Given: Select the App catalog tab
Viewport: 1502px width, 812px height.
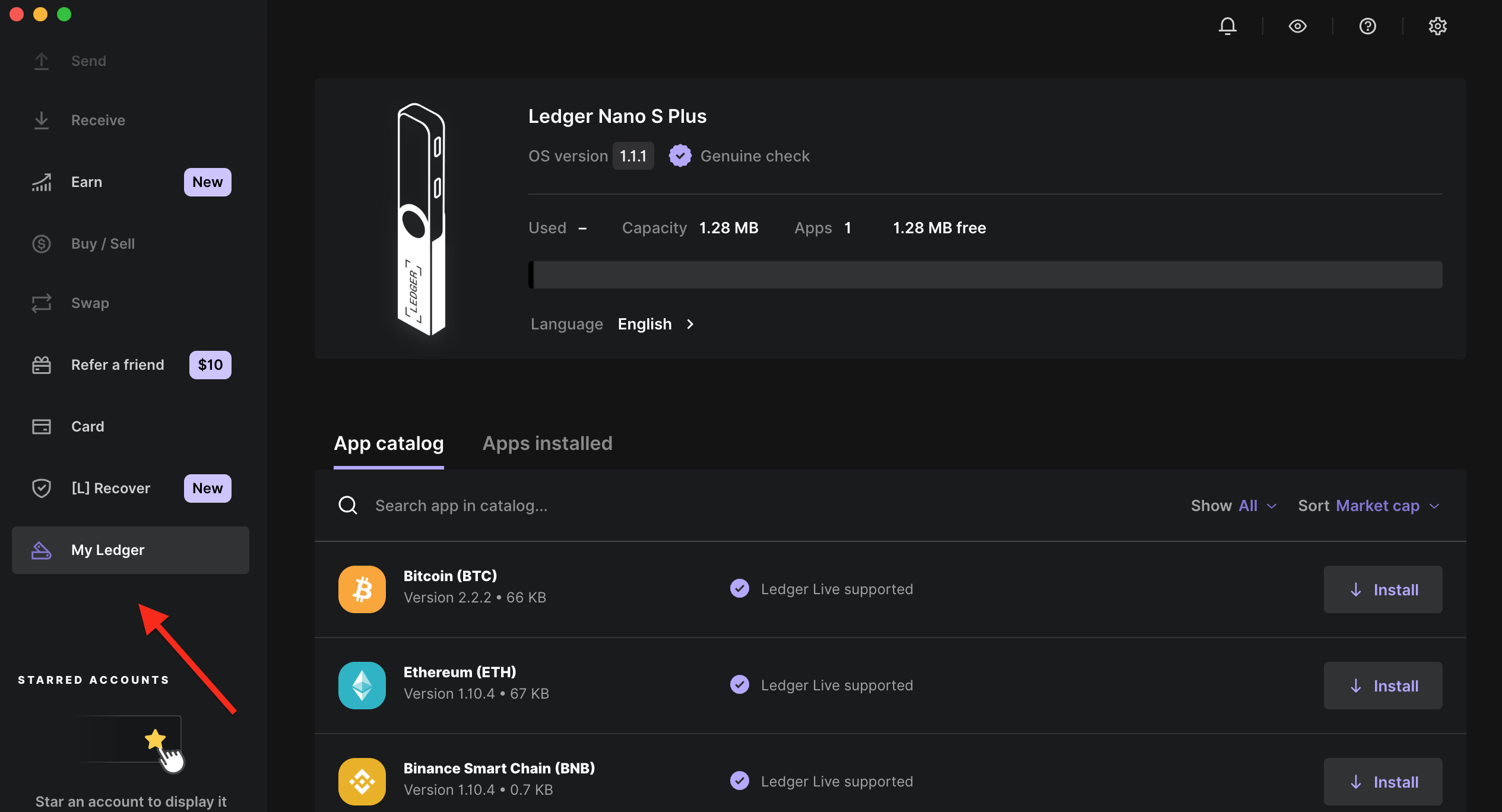Looking at the screenshot, I should 388,443.
